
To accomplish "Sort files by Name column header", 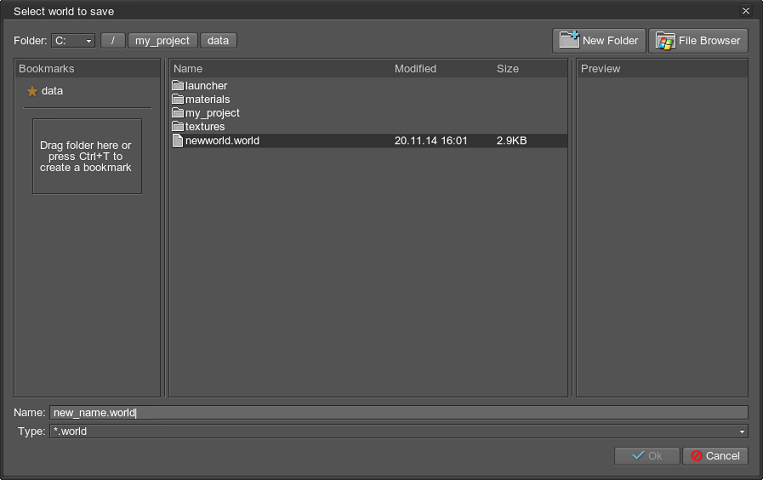I will tap(188, 69).
